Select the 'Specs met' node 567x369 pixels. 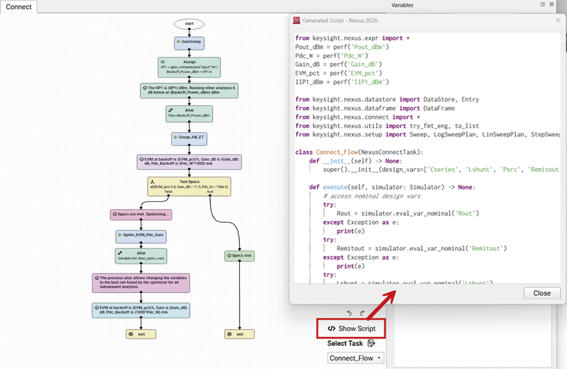pos(239,256)
